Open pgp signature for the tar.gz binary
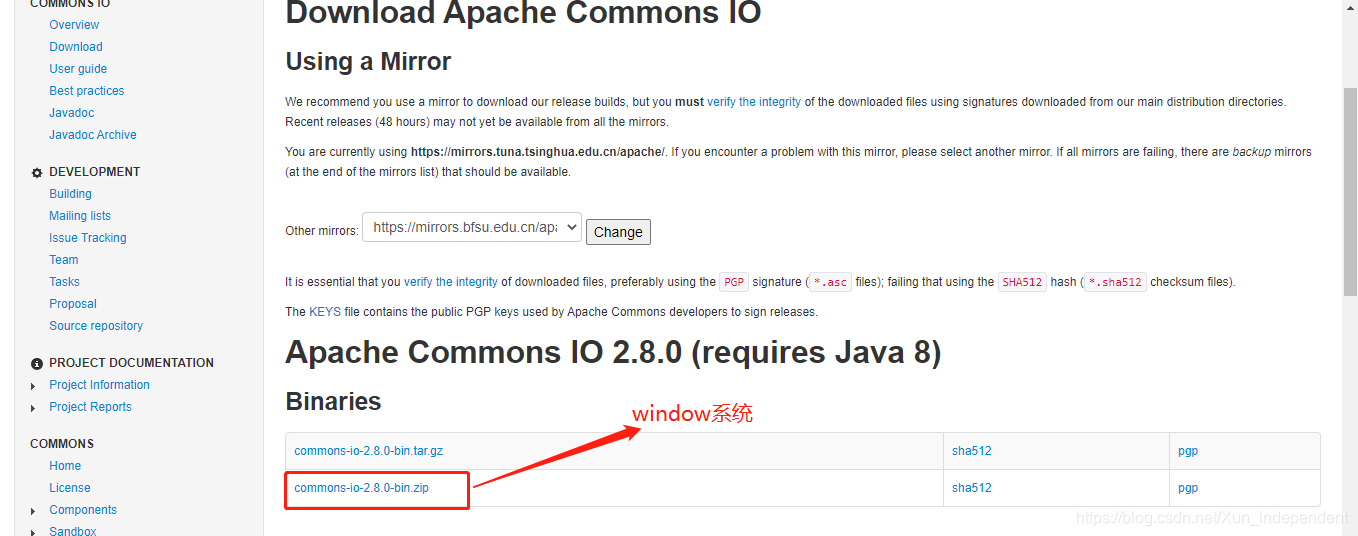 point(1188,451)
